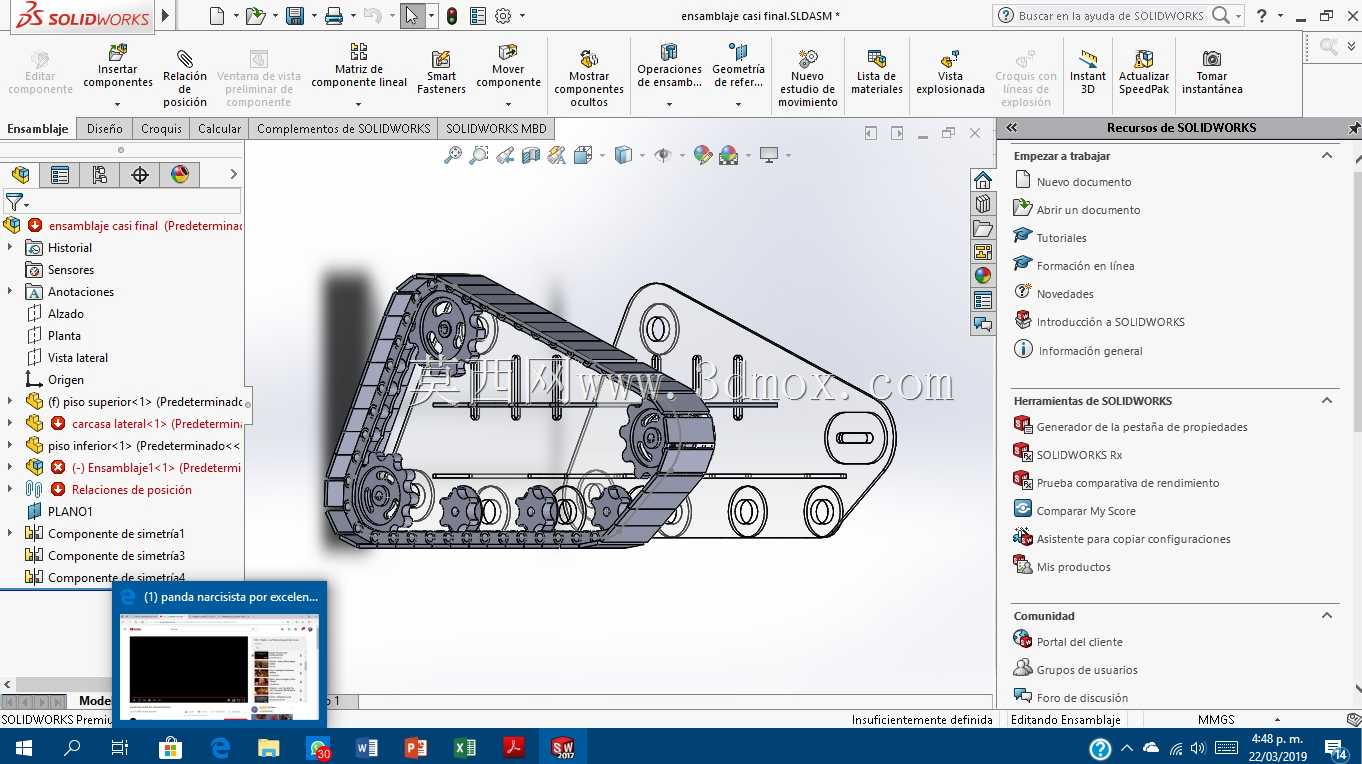1362x764 pixels.
Task: Click Actualizar SpeedPak
Action: [1144, 72]
